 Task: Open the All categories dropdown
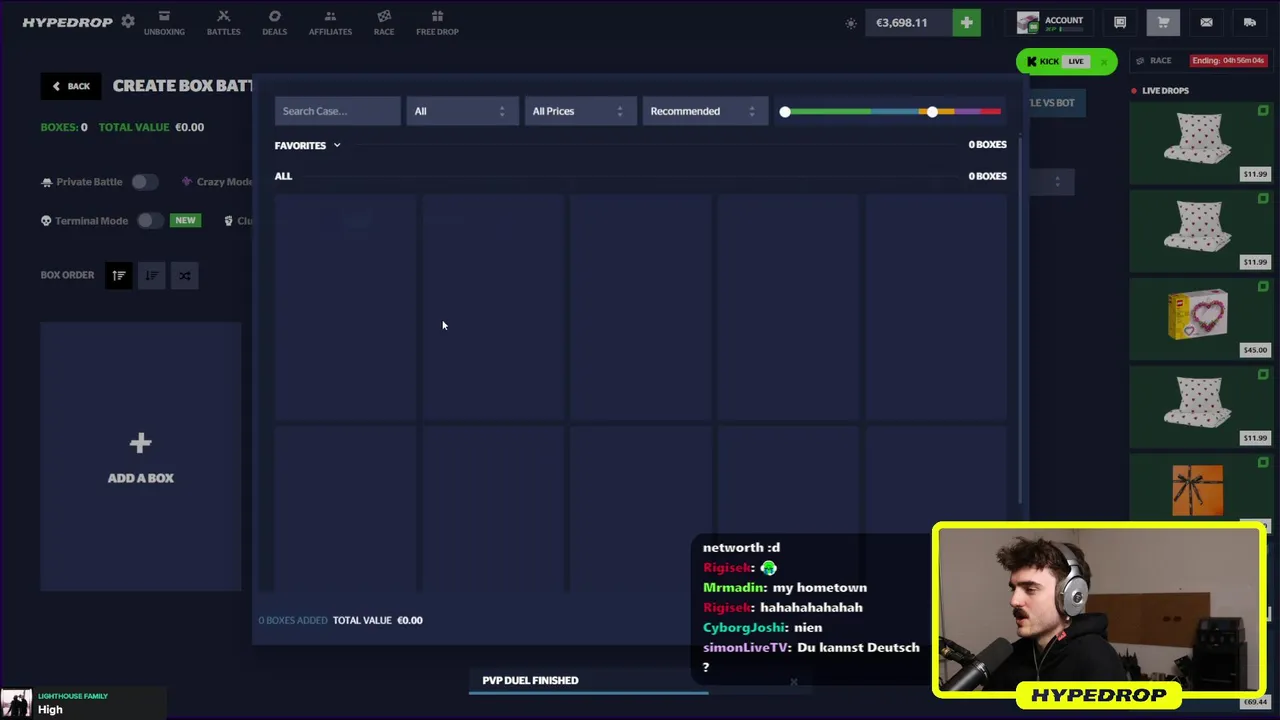[461, 111]
